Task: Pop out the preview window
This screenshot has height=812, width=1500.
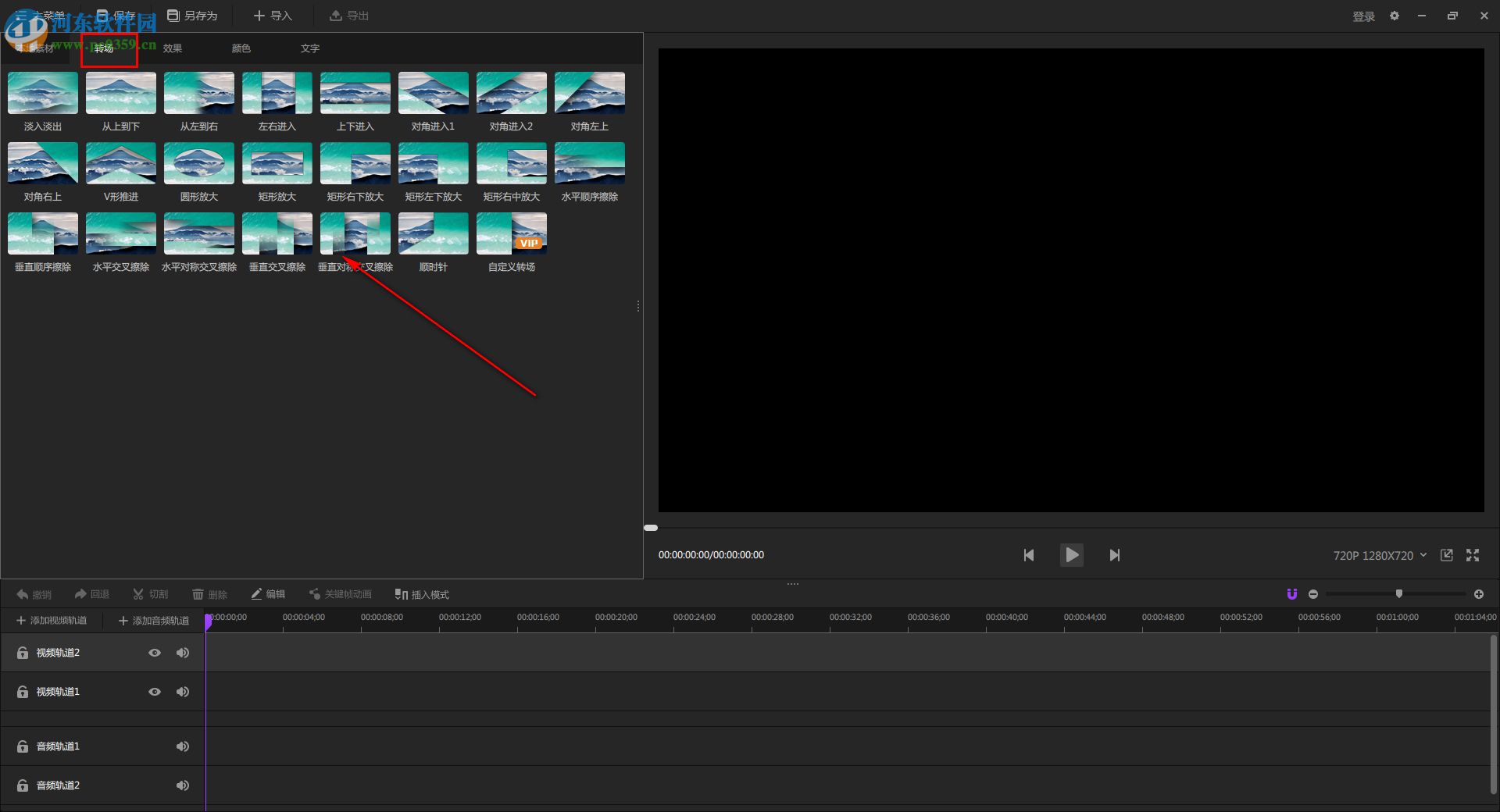Action: point(1447,555)
